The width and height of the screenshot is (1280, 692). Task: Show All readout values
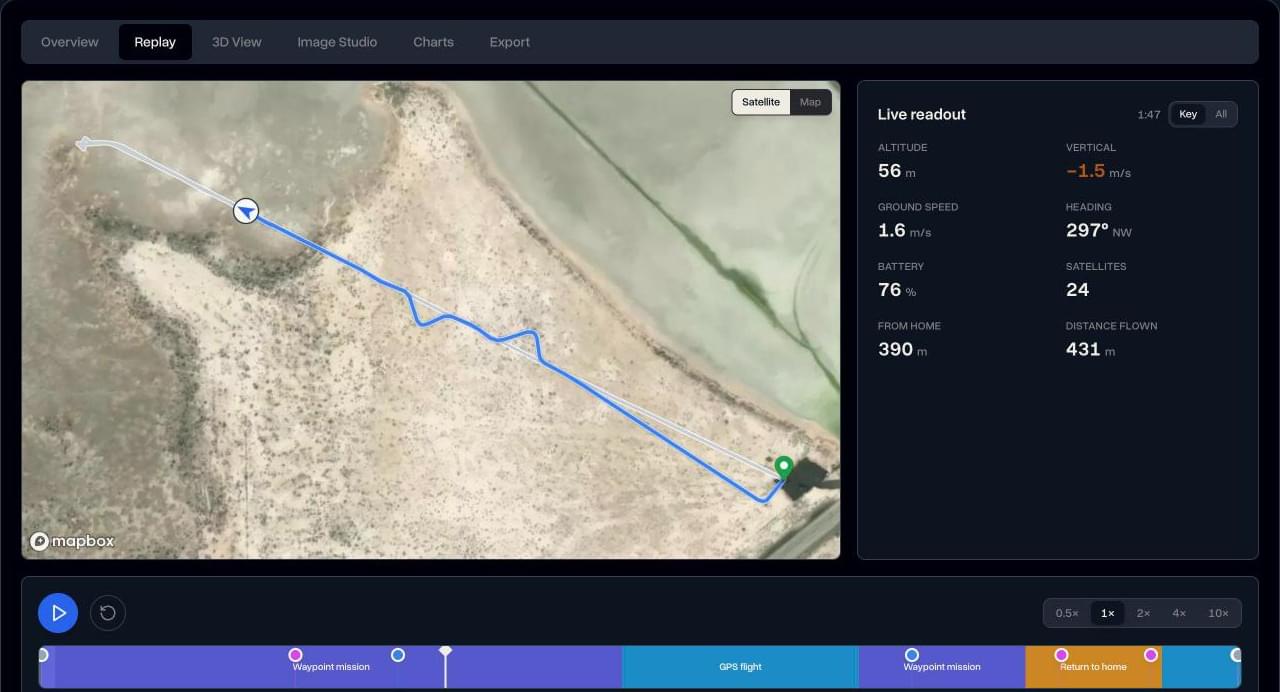pyautogui.click(x=1221, y=114)
